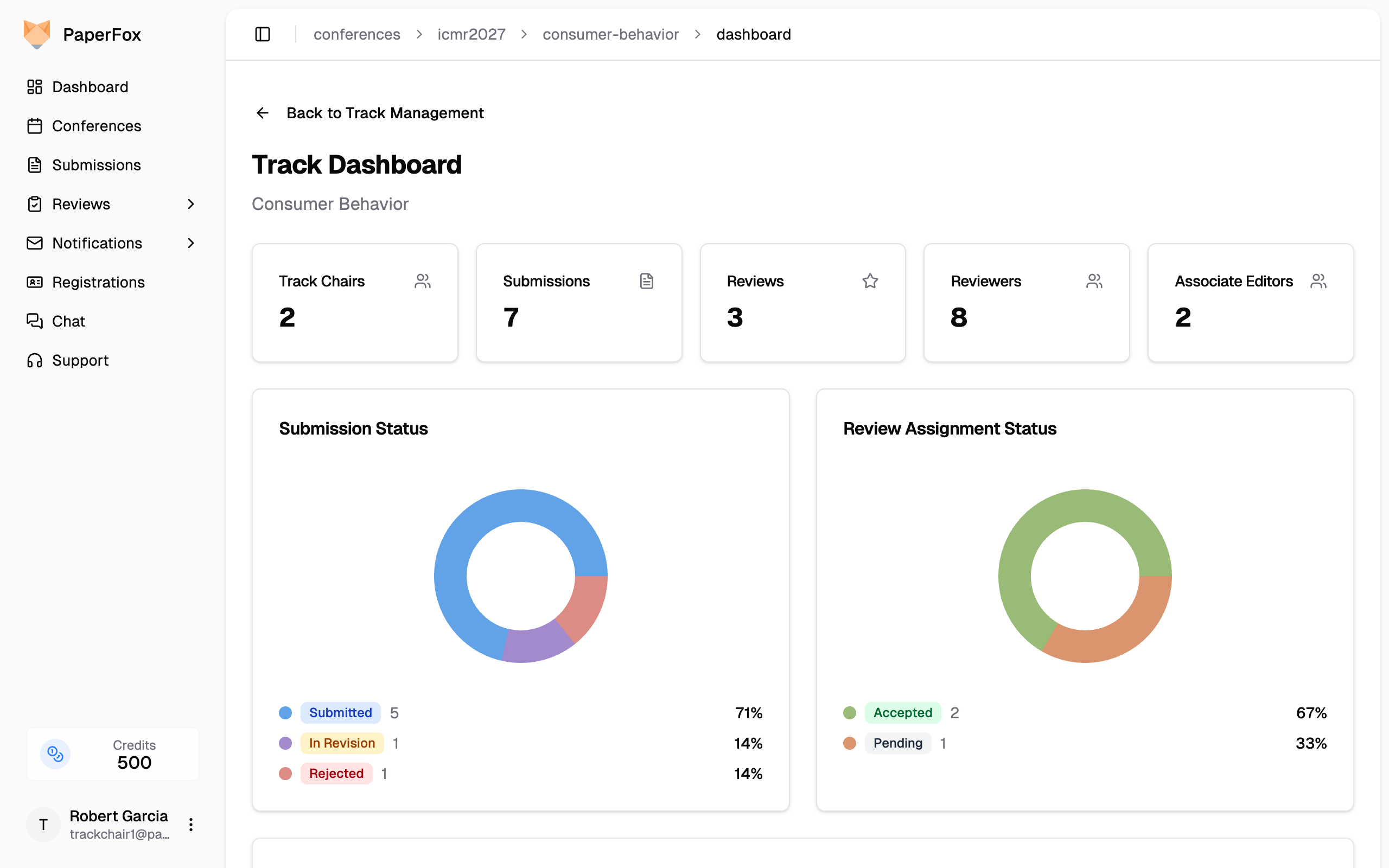Click the Submissions card document icon
This screenshot has width=1389, height=868.
(646, 280)
